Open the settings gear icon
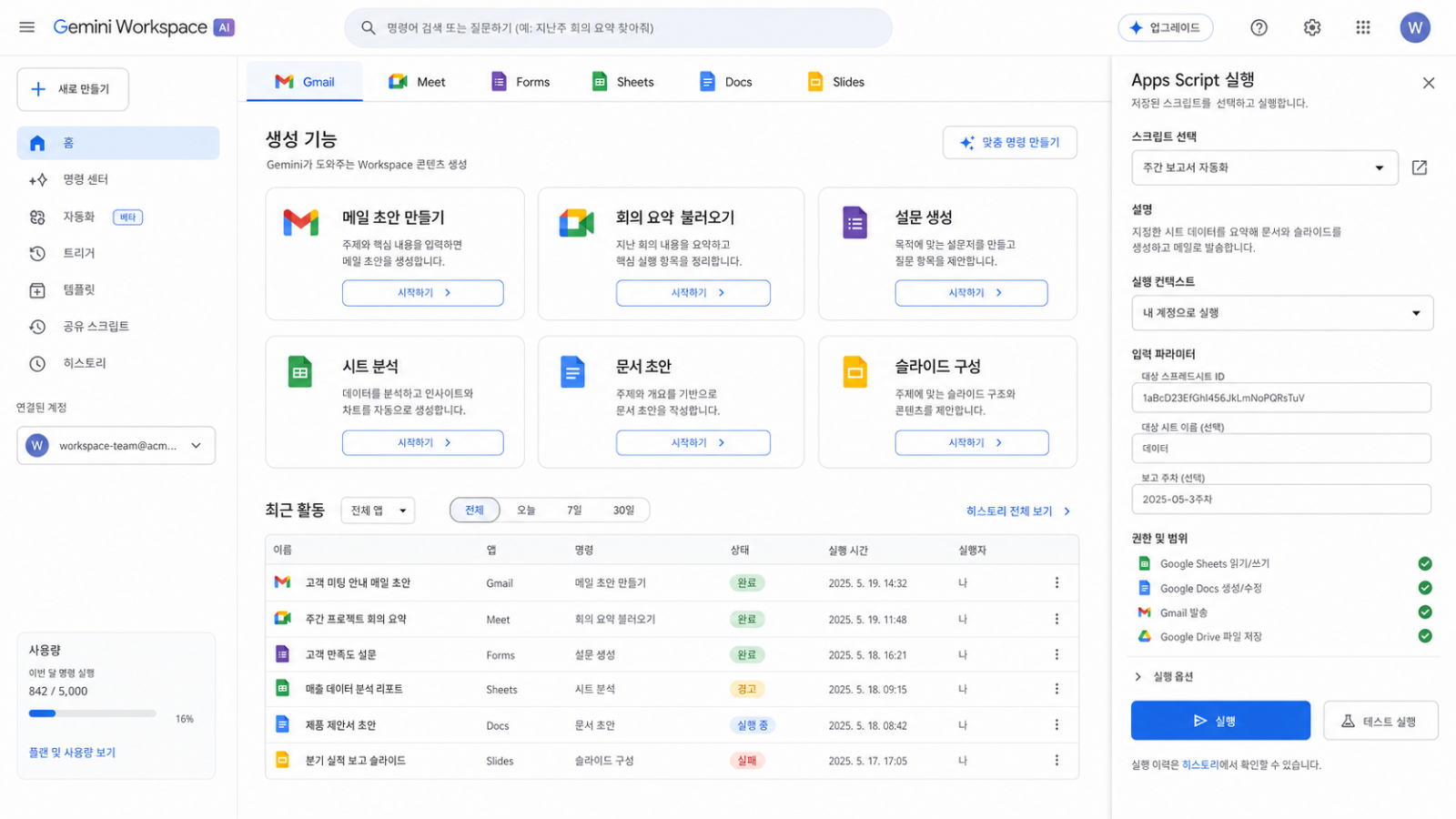The height and width of the screenshot is (819, 1456). click(x=1311, y=27)
